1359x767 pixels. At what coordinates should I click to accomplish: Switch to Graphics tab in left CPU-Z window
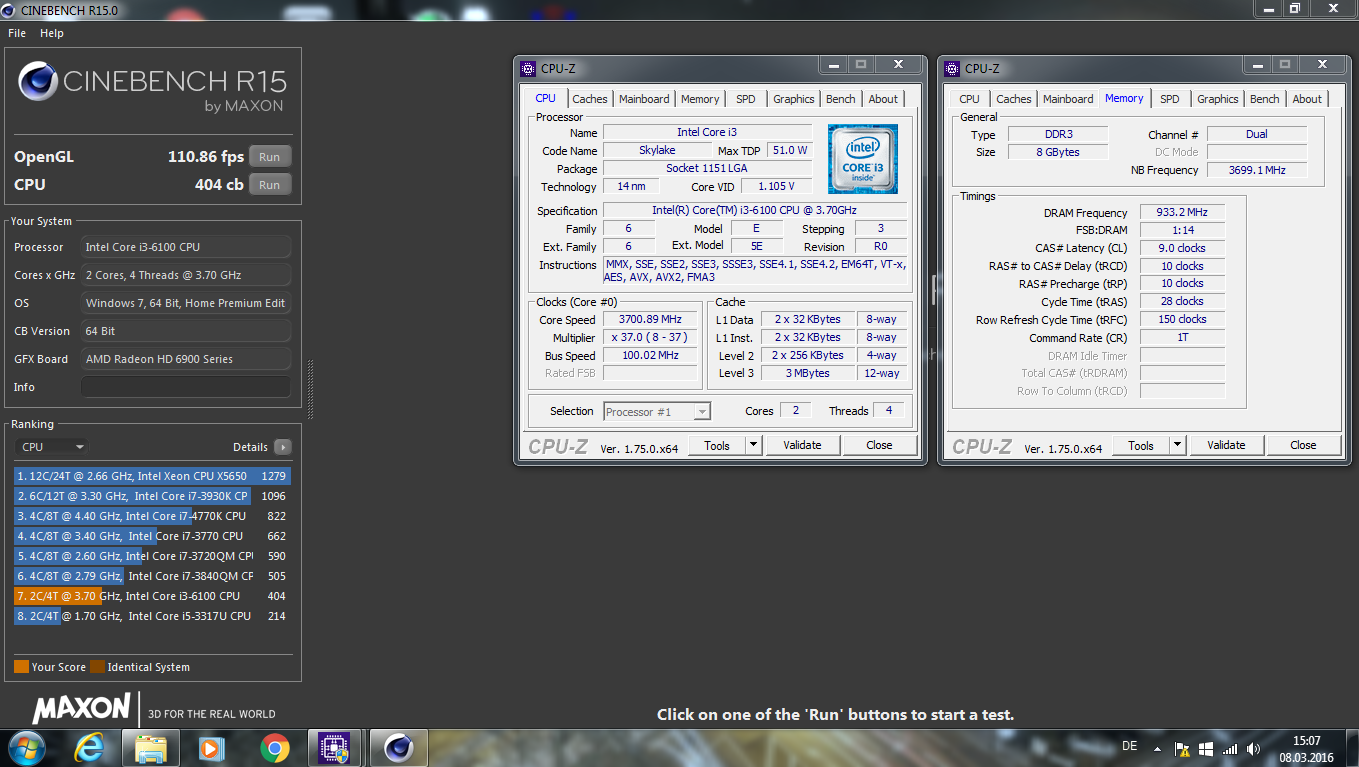793,99
